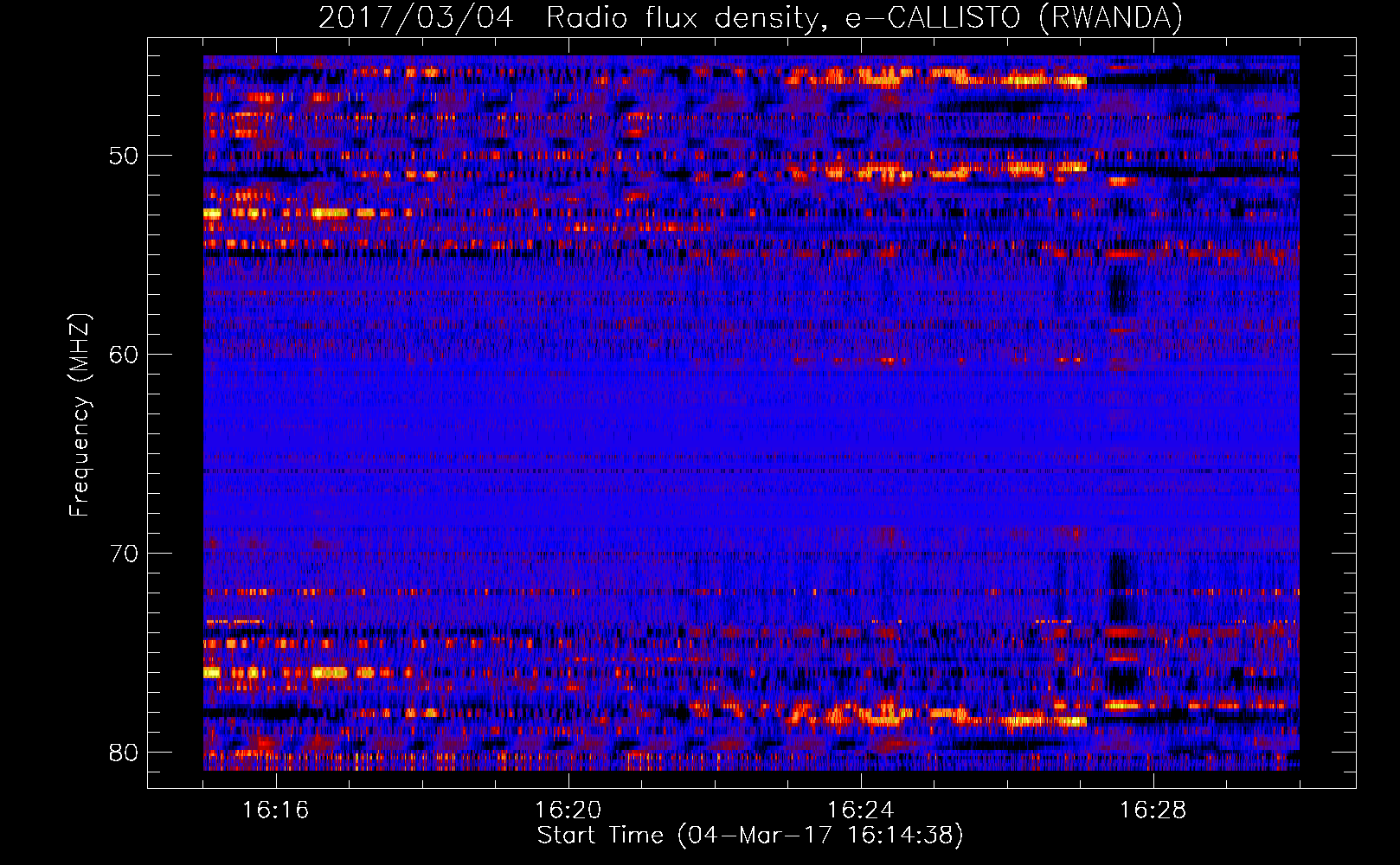Screen dimensions: 1400x865
Task: Select the 'Frequency (MHZ)' y-axis label
Action: click(80, 414)
